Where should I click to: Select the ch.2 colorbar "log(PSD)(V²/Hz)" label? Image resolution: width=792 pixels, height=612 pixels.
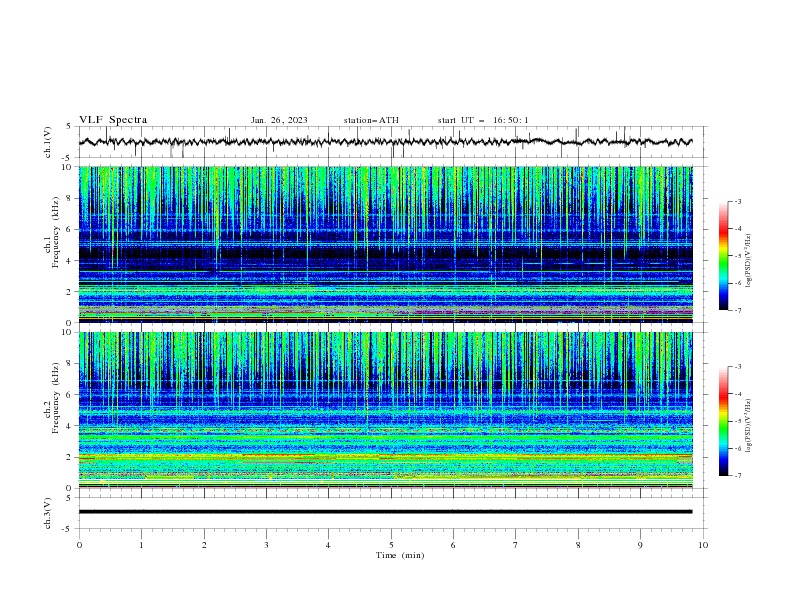click(749, 425)
